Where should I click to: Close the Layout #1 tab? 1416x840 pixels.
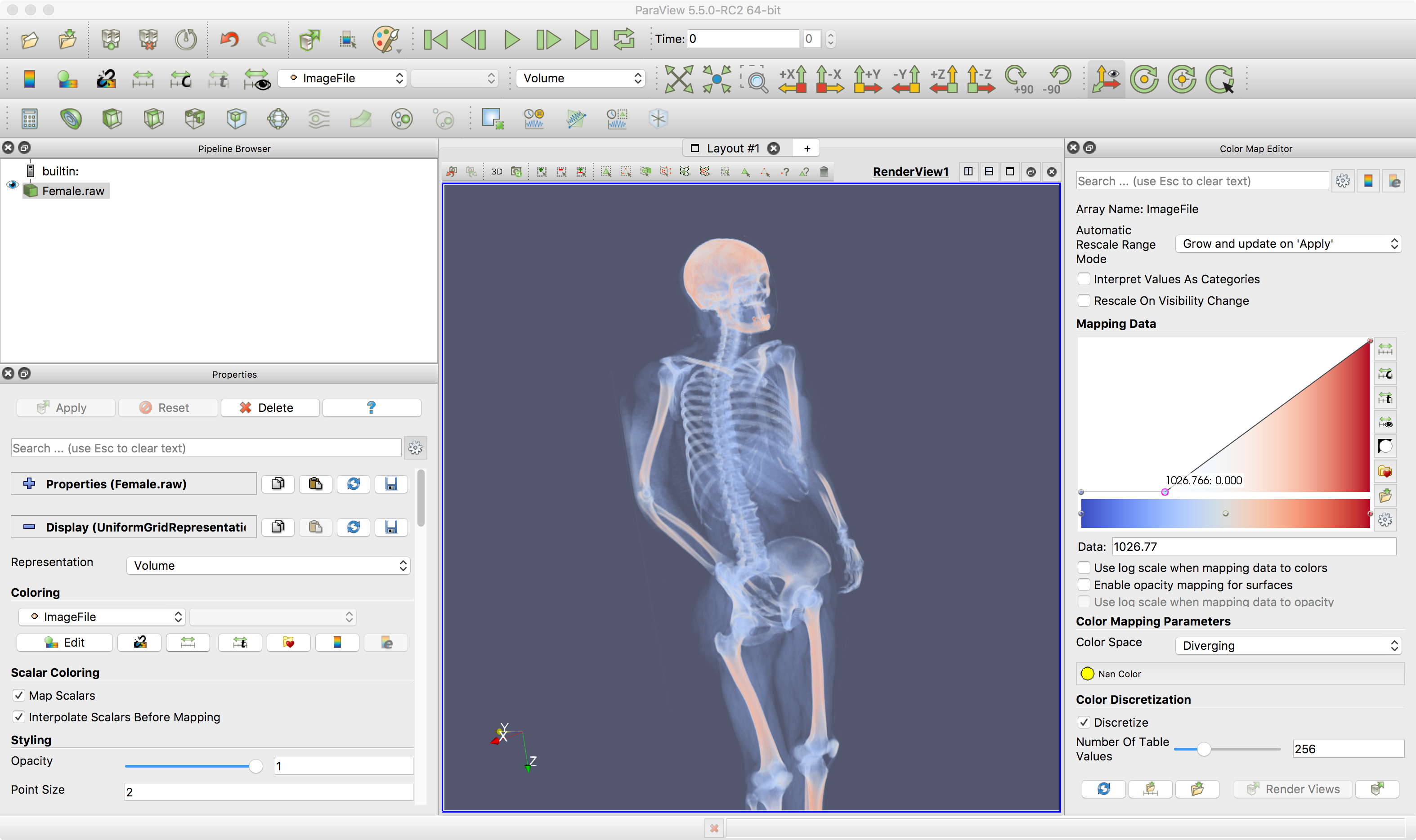click(773, 148)
